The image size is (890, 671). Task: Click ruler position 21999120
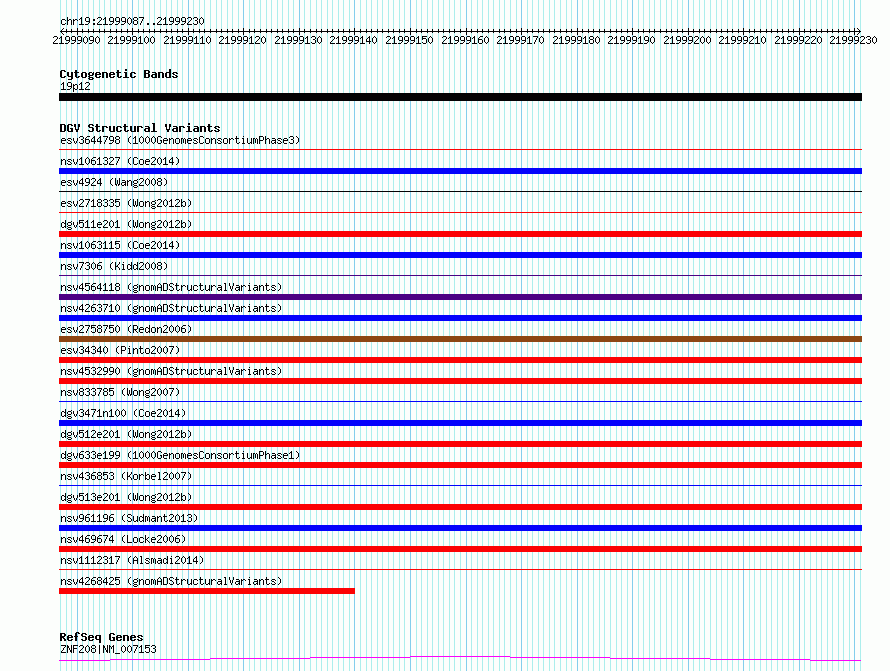click(242, 40)
